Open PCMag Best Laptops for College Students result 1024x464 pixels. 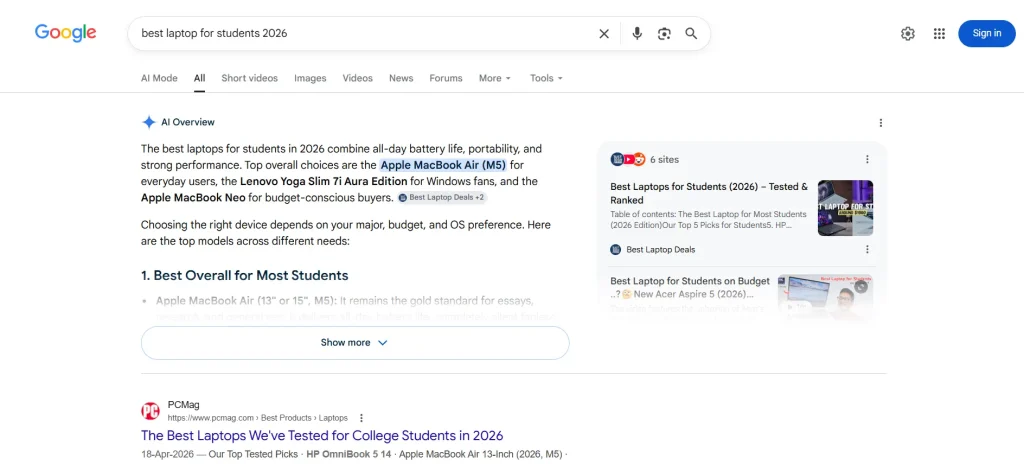coord(322,435)
